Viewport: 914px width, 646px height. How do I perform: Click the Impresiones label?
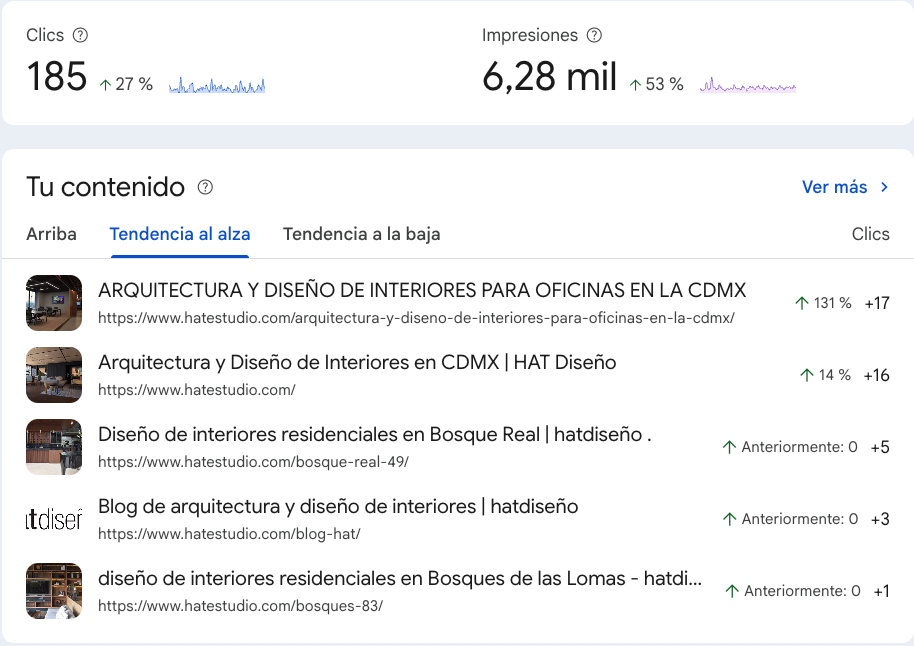pos(530,36)
